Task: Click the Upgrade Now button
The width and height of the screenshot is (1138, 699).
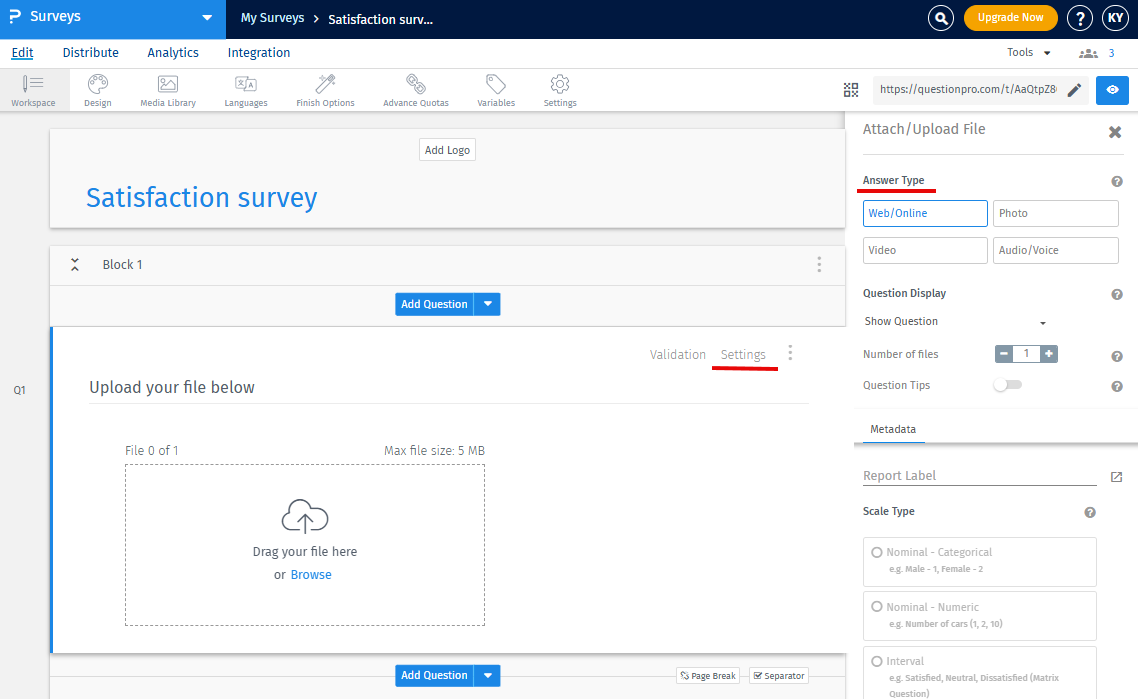Action: click(1010, 17)
